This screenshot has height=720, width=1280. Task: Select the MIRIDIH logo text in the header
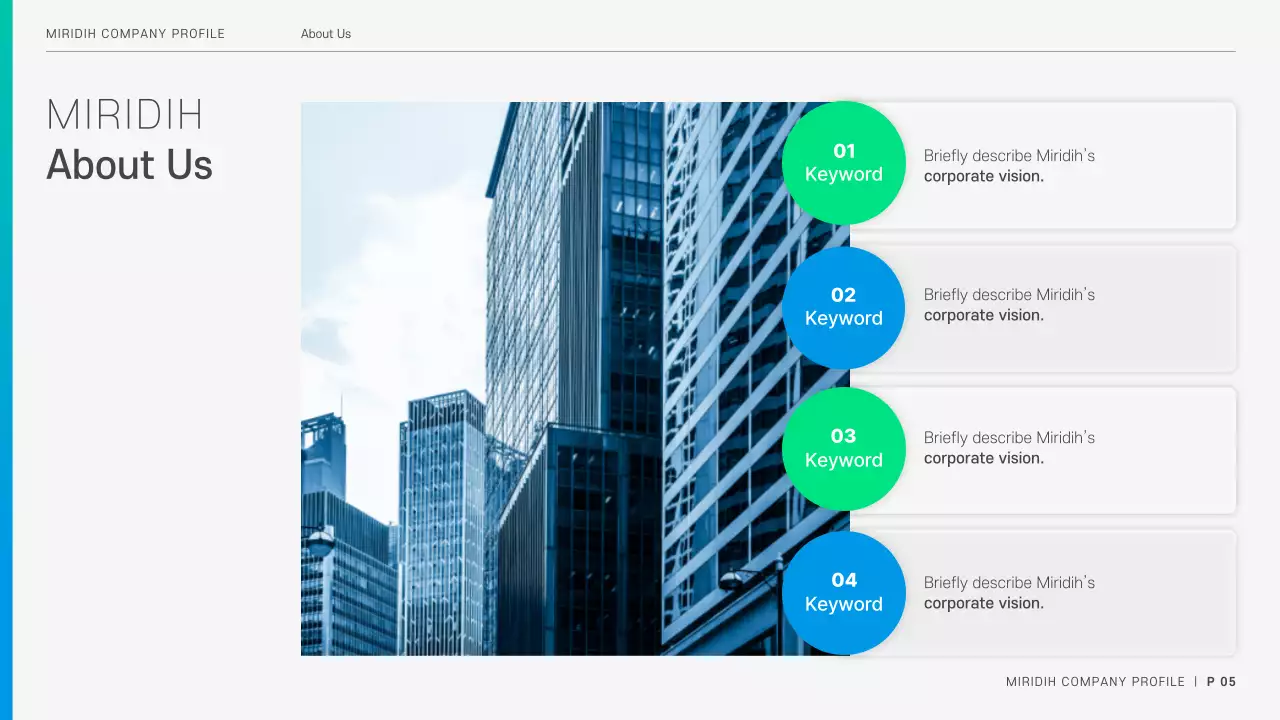(124, 114)
